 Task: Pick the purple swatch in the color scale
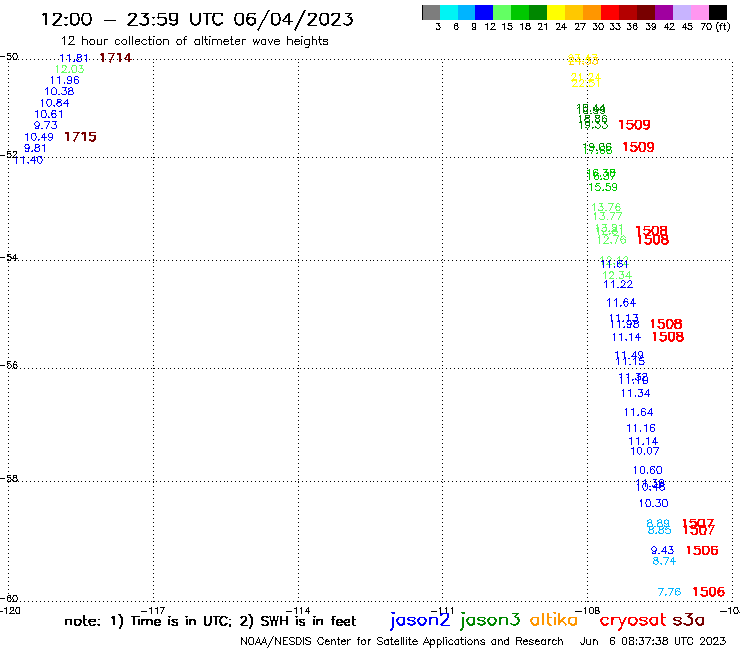664,12
